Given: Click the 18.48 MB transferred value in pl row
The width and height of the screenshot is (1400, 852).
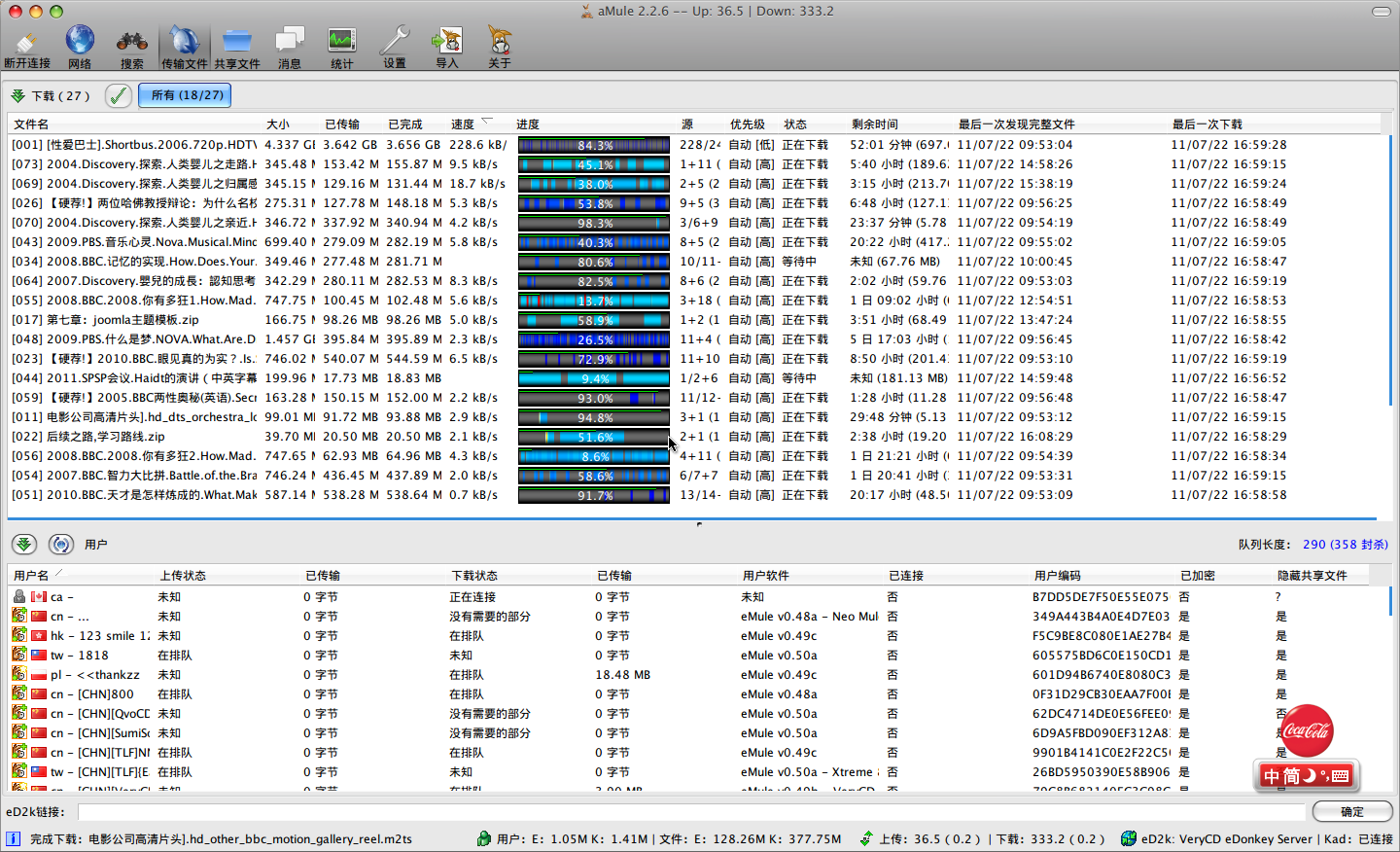Looking at the screenshot, I should tap(622, 674).
